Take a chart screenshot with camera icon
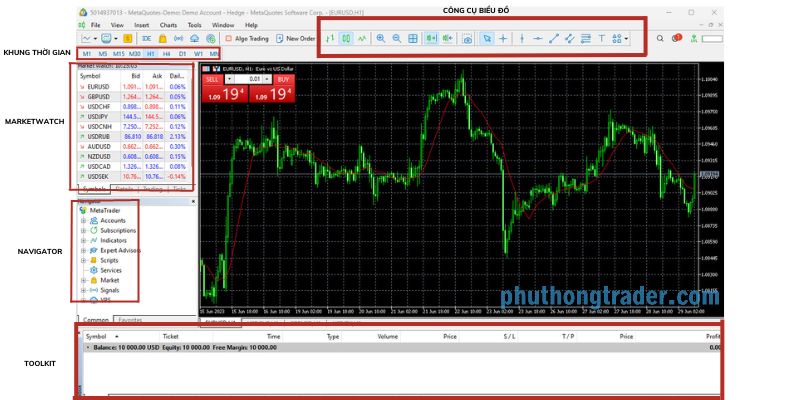 467,39
